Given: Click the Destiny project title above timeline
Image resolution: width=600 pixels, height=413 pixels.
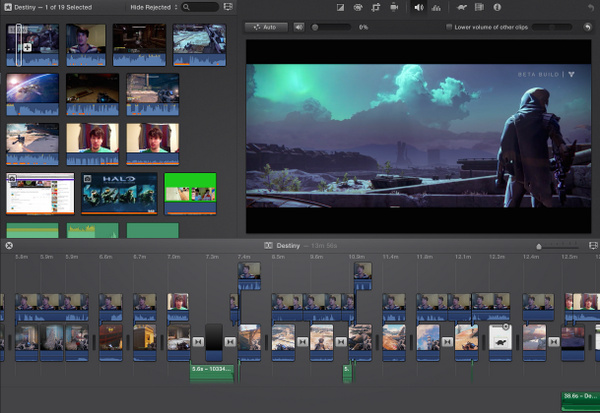Looking at the screenshot, I should pyautogui.click(x=288, y=245).
